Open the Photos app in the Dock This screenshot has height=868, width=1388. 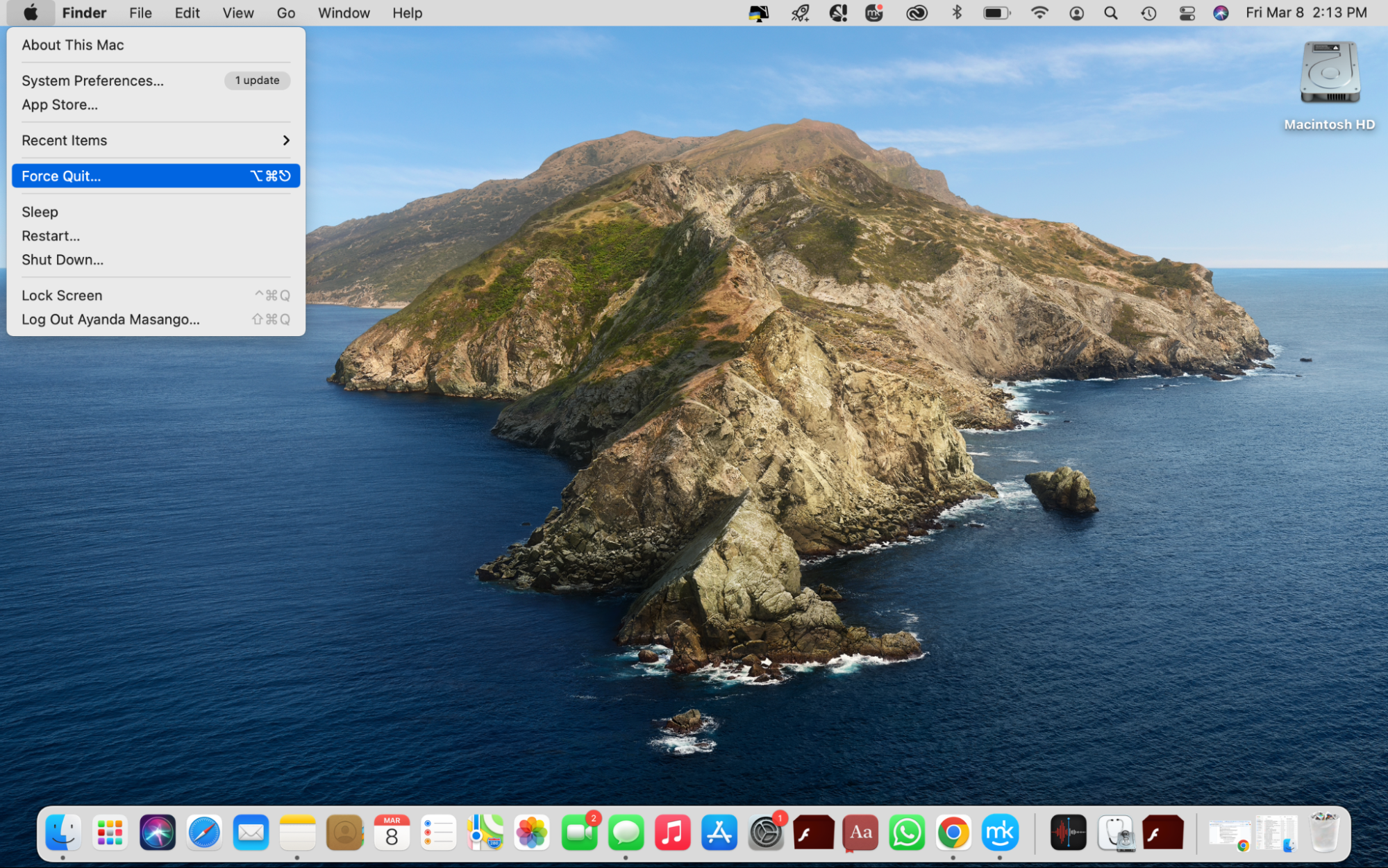(532, 833)
